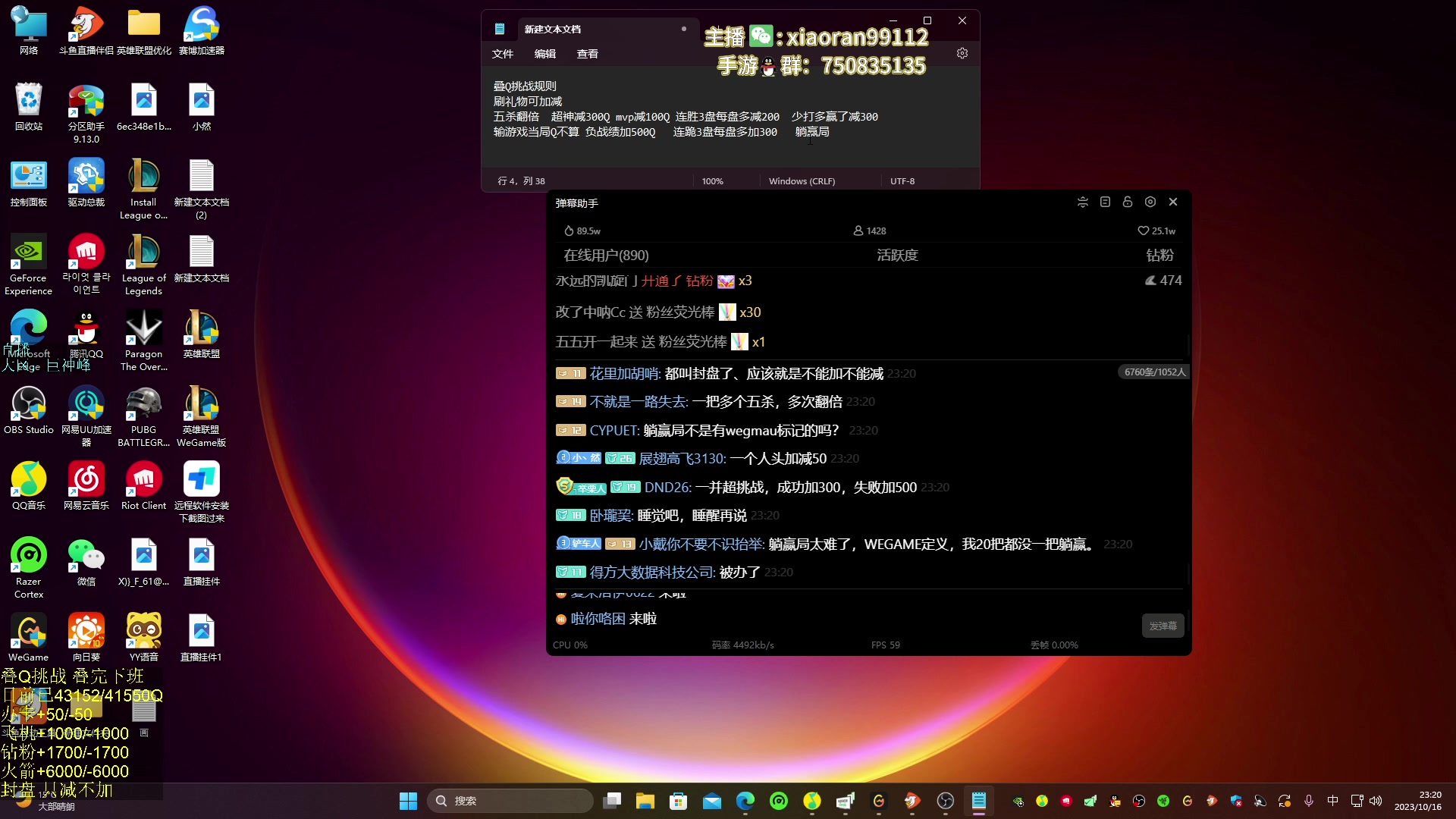Open the 回收站 recycle bin

pos(29,106)
